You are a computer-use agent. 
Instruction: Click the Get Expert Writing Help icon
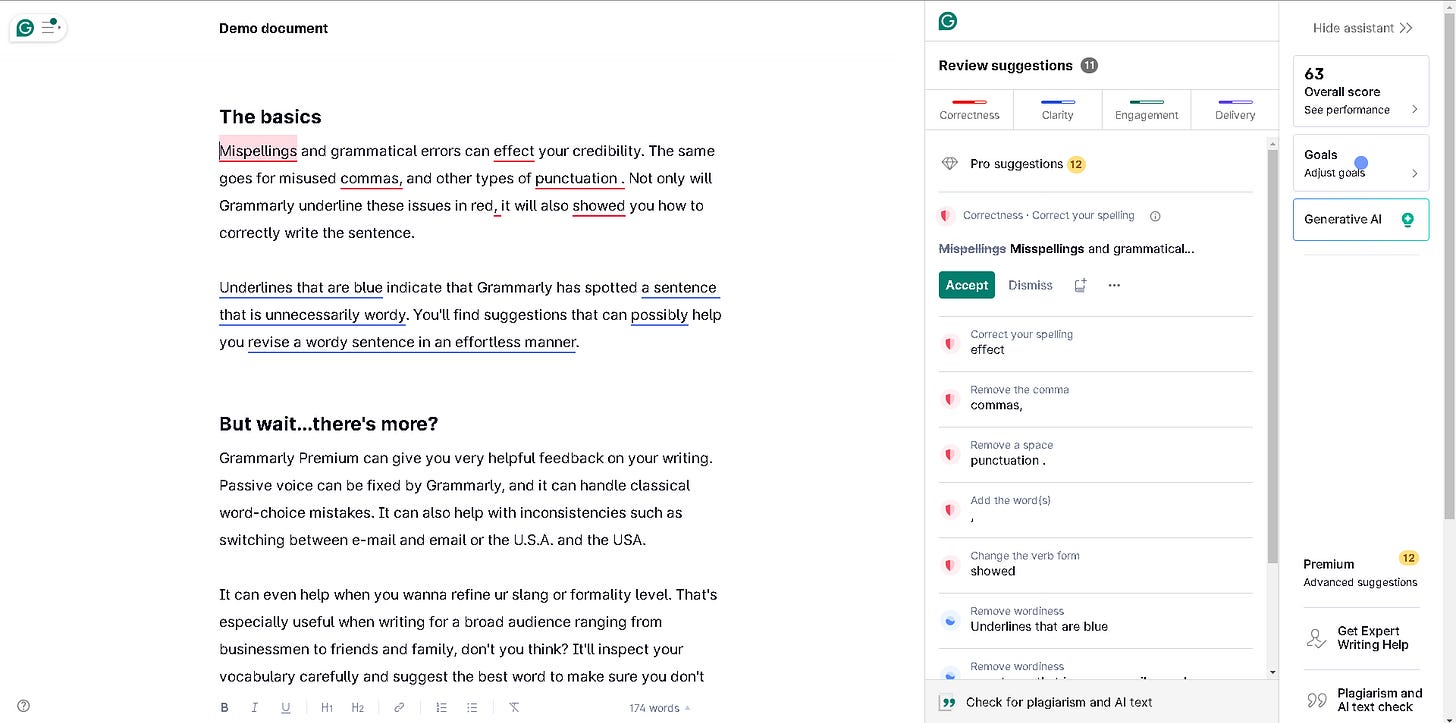(1317, 638)
